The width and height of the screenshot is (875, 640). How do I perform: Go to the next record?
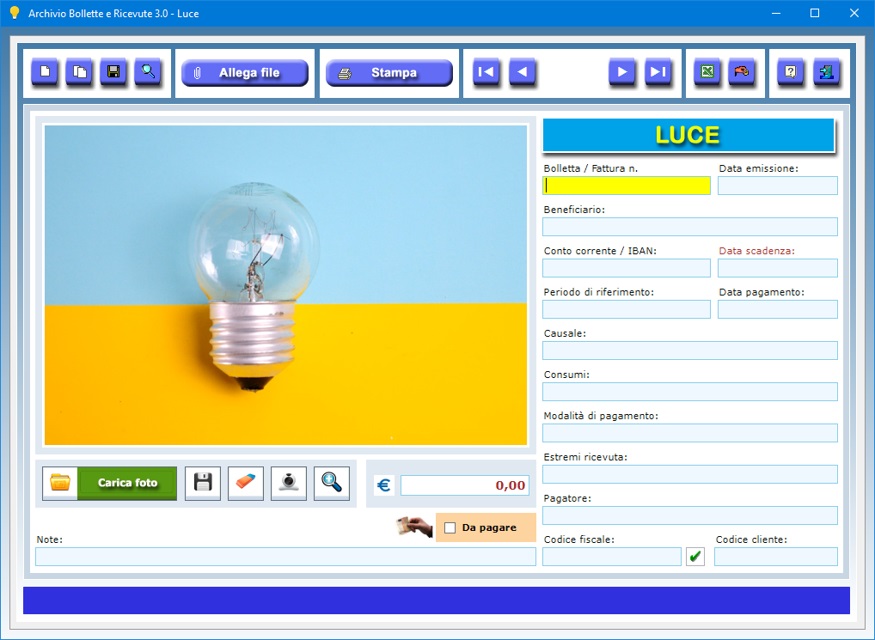[x=622, y=72]
